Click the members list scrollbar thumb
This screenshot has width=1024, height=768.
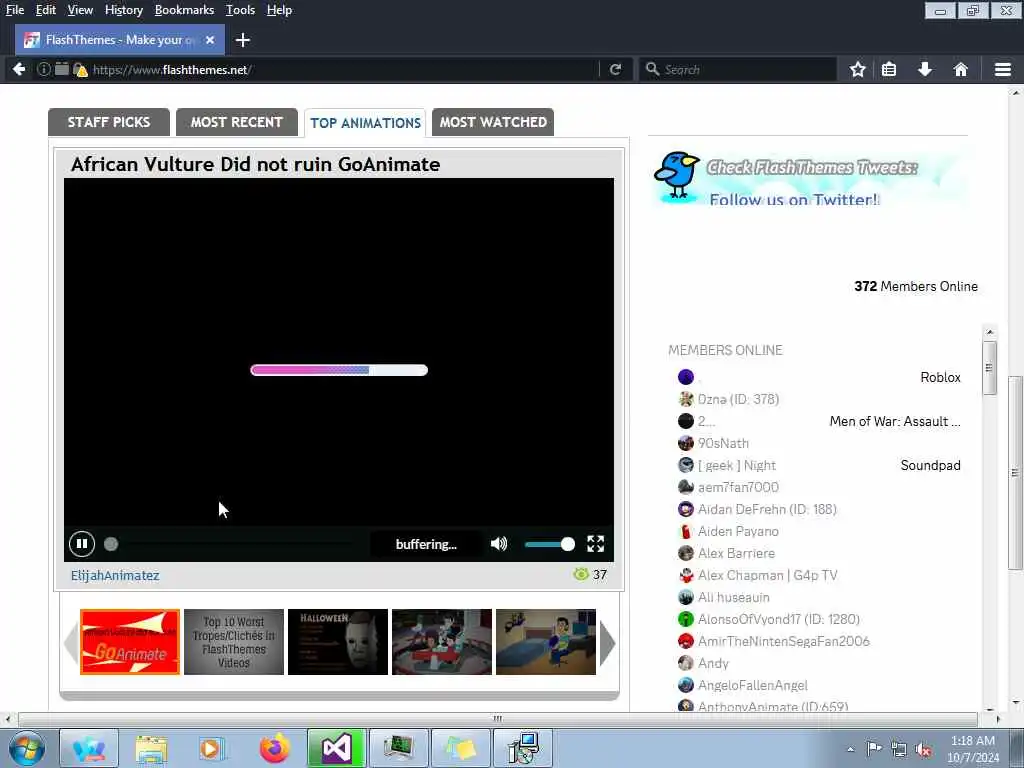(989, 368)
